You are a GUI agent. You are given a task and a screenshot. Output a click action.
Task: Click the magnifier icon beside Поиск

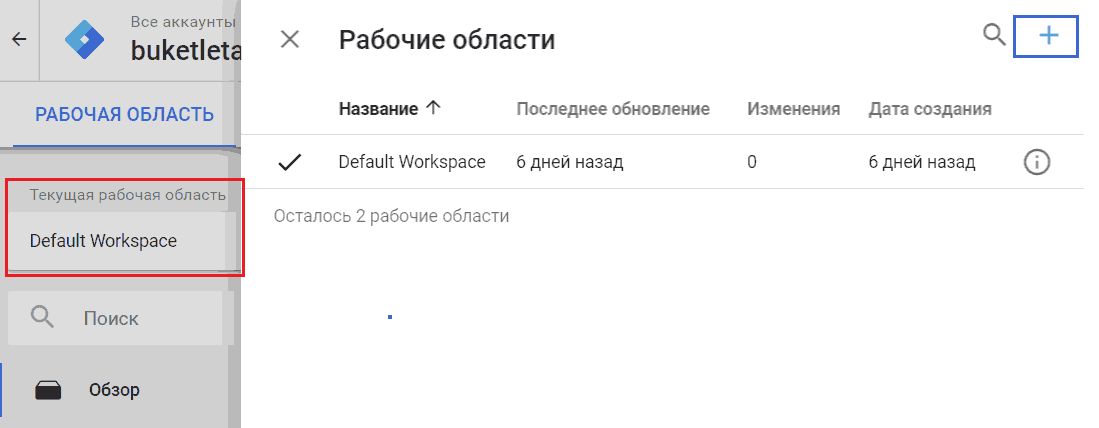pyautogui.click(x=43, y=317)
